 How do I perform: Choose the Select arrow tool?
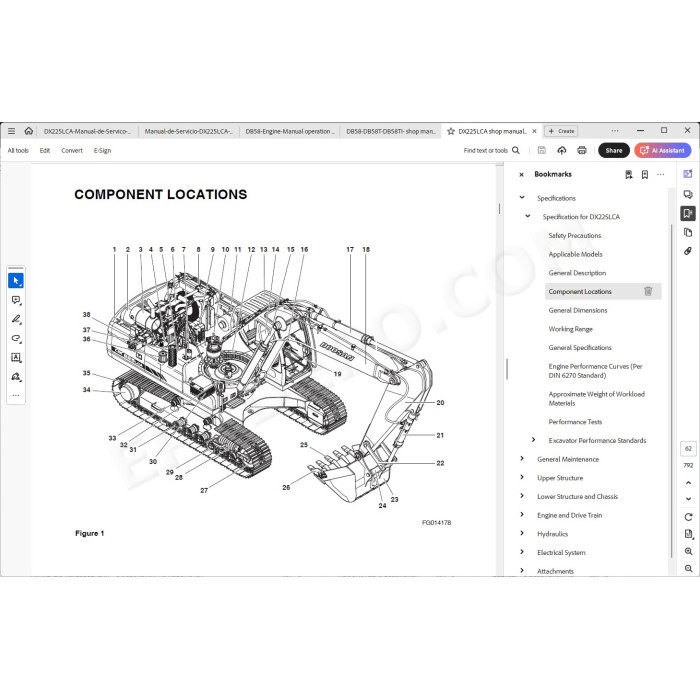16,281
